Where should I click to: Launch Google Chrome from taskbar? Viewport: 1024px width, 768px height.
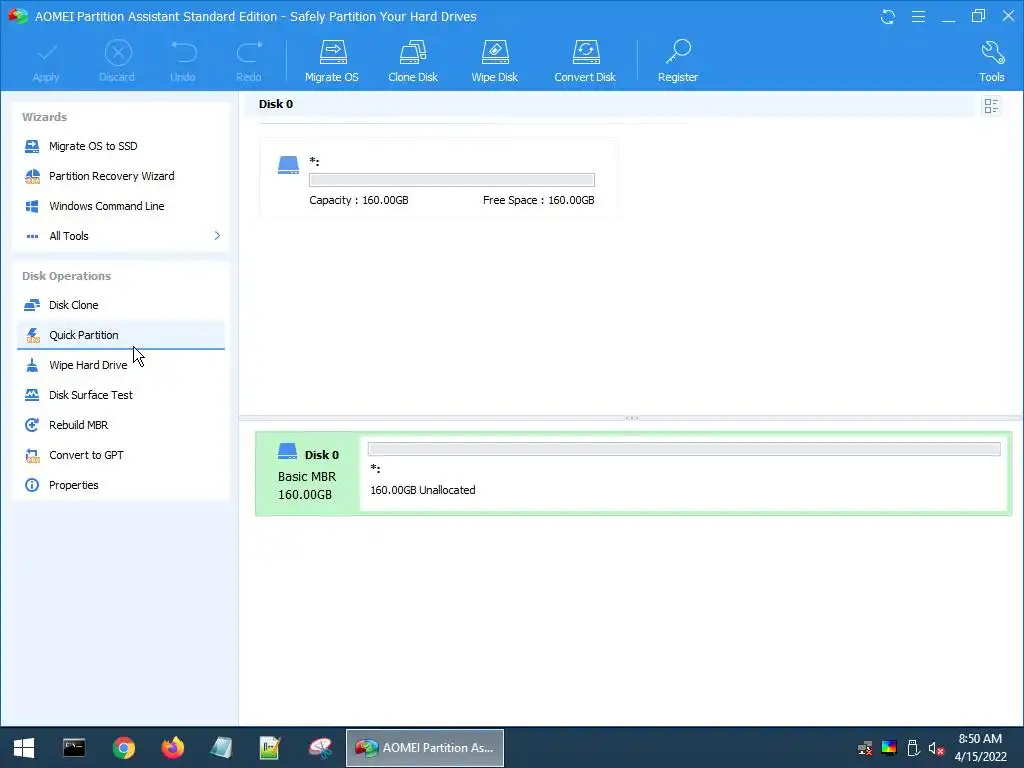pos(123,748)
